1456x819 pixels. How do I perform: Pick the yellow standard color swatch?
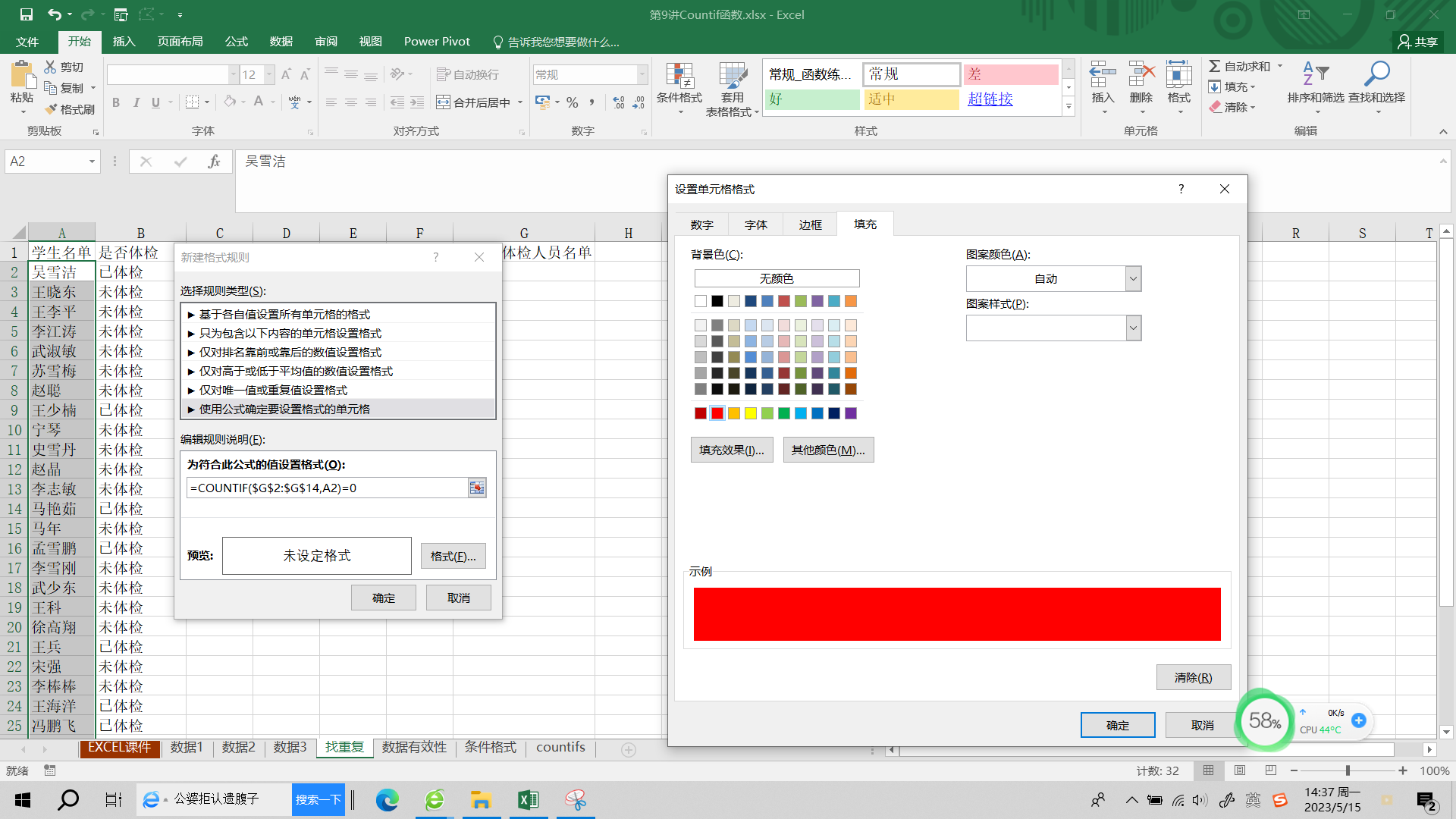[x=751, y=413]
